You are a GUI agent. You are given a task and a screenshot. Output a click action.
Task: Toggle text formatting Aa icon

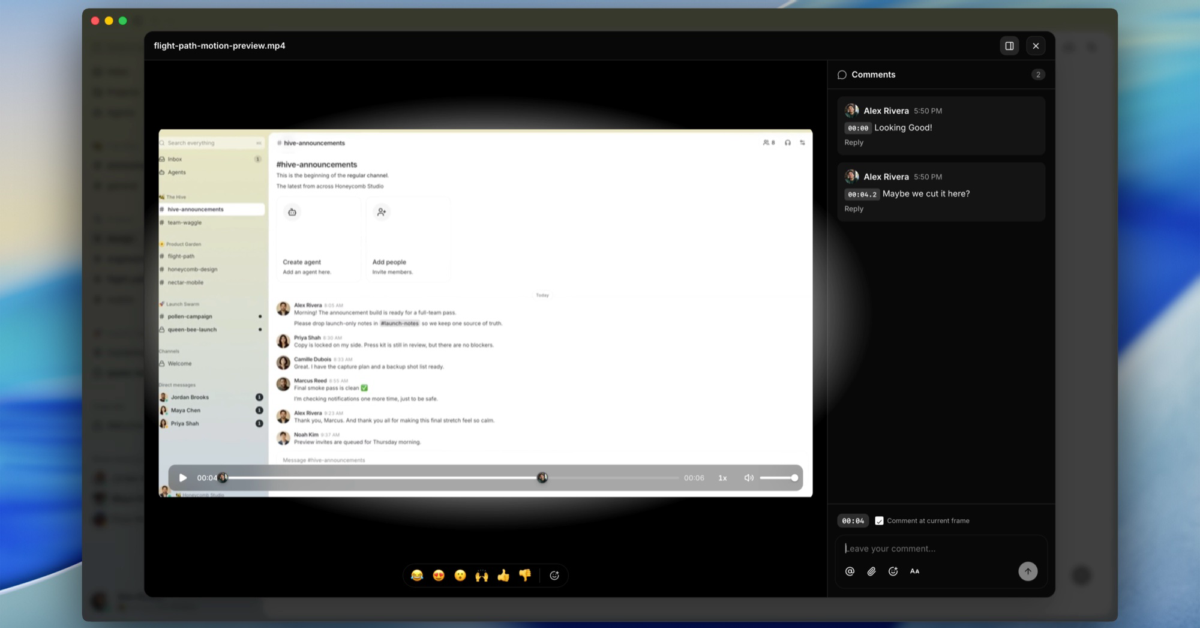coord(914,571)
